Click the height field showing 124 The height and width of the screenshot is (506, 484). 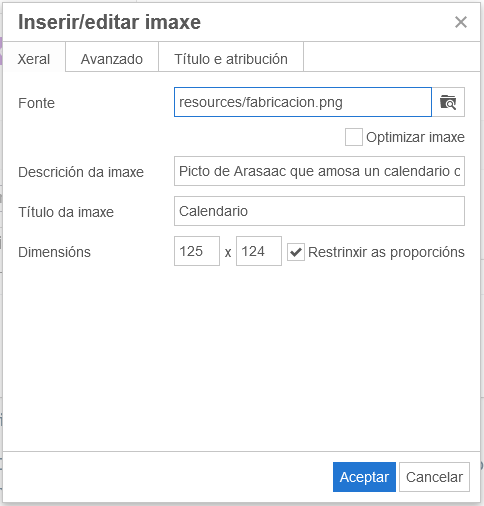click(x=259, y=251)
